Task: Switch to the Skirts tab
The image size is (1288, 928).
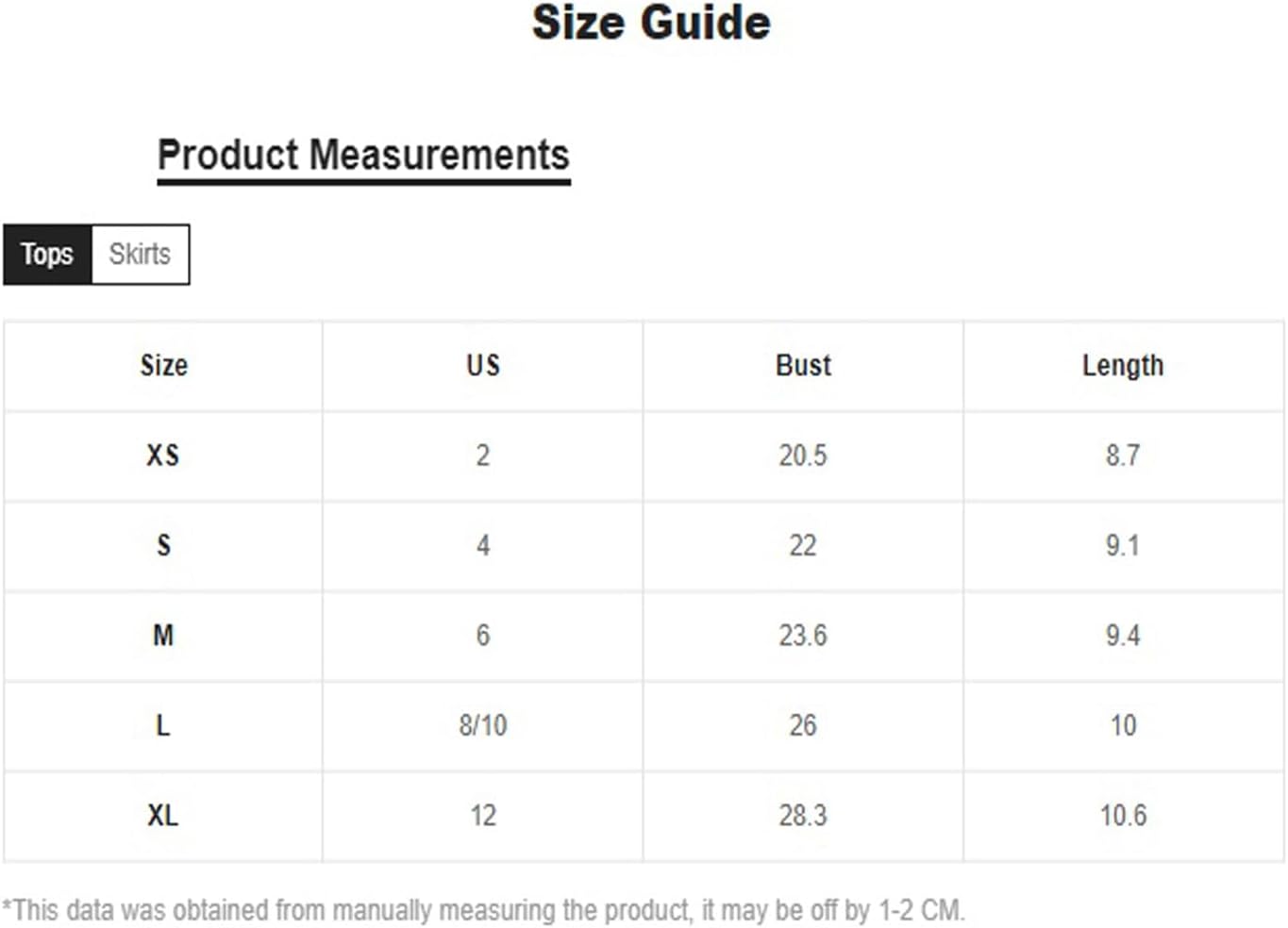Action: (x=140, y=254)
